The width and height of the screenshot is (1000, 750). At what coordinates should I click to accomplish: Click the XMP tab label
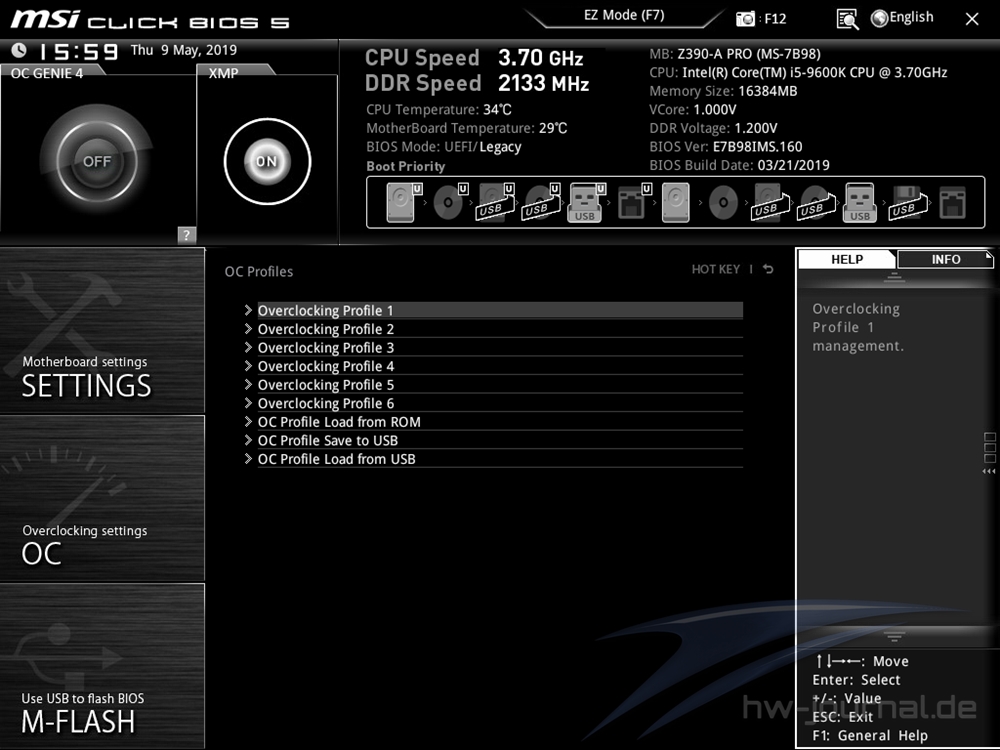(224, 73)
